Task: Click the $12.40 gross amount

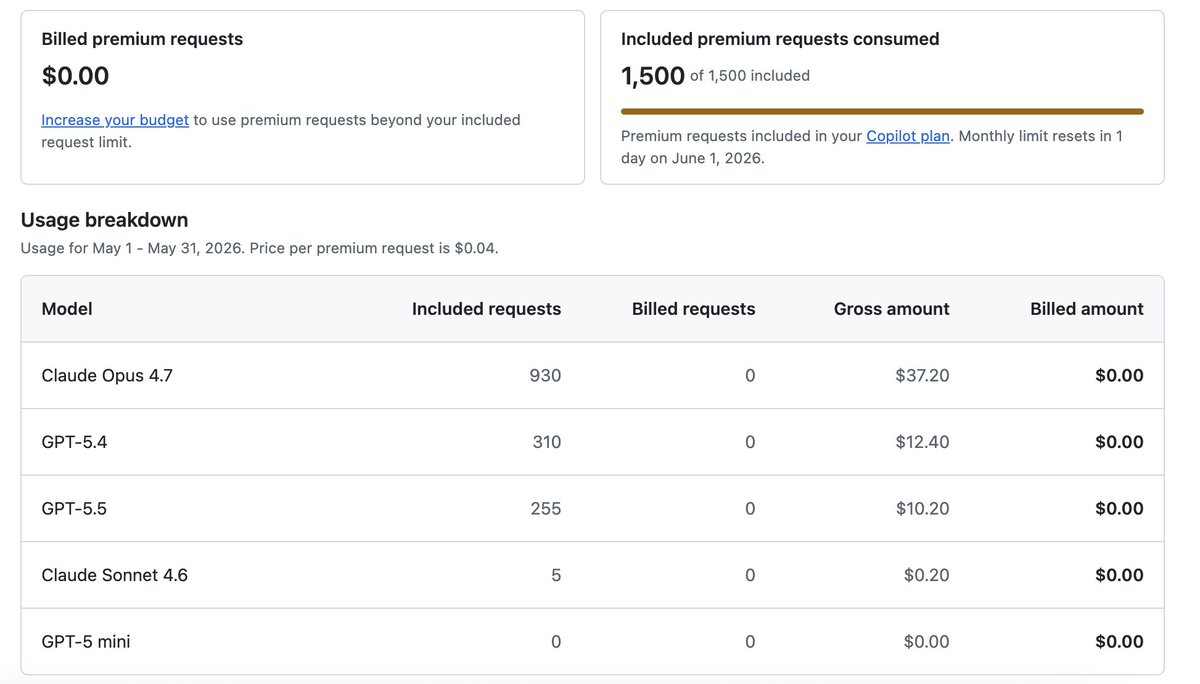Action: point(922,442)
